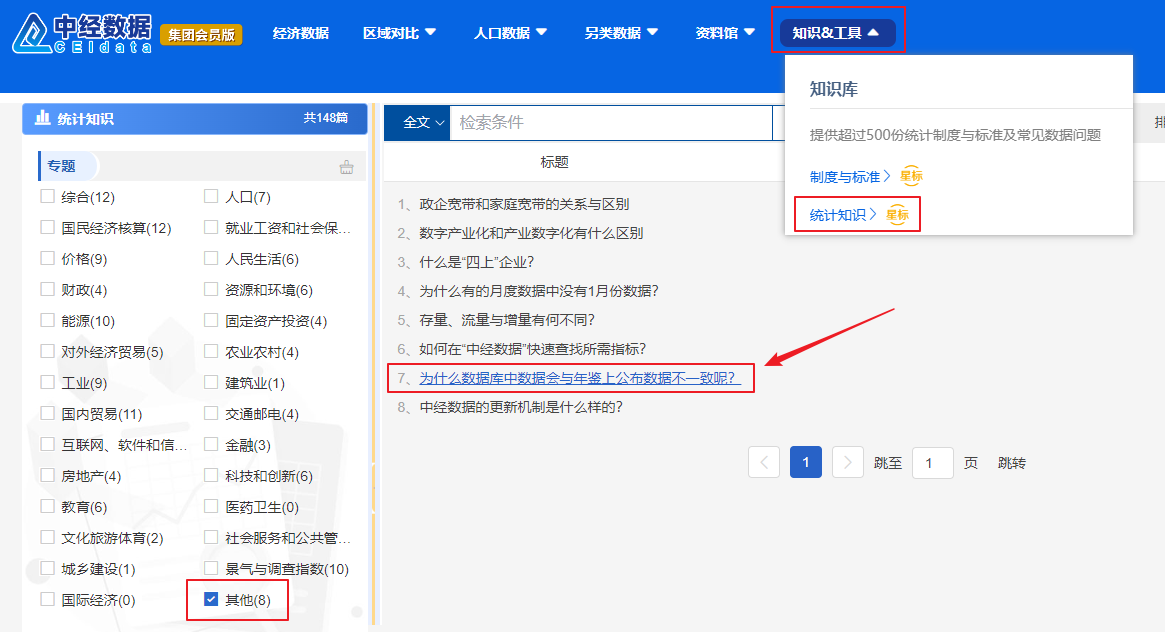Click the CEIdata logo icon
Viewport: 1165px width, 632px height.
(x=35, y=33)
